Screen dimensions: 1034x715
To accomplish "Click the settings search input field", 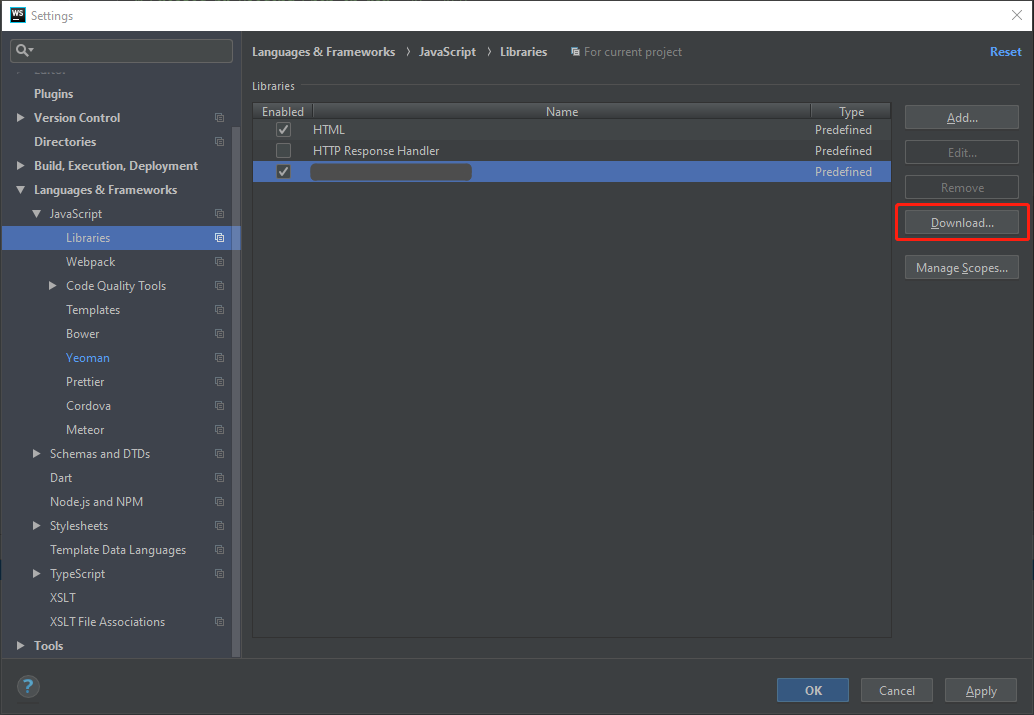I will (121, 51).
